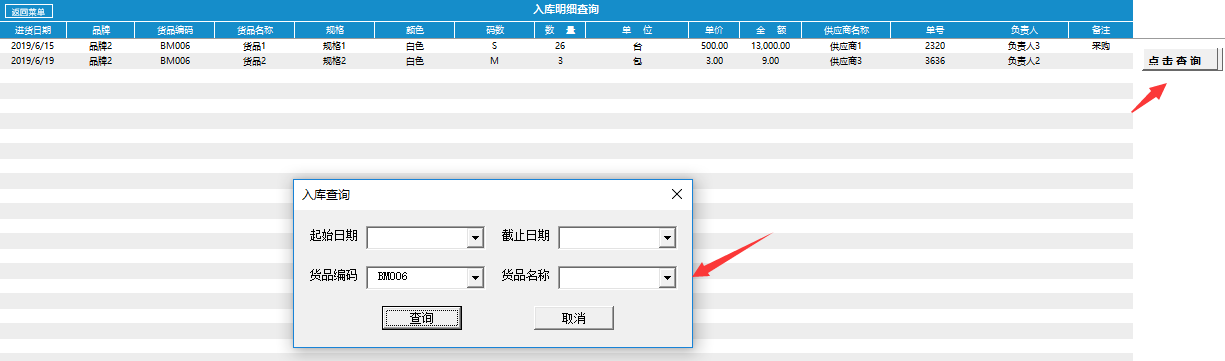Click the 规格2 cell
The height and width of the screenshot is (361, 1225).
tap(333, 61)
